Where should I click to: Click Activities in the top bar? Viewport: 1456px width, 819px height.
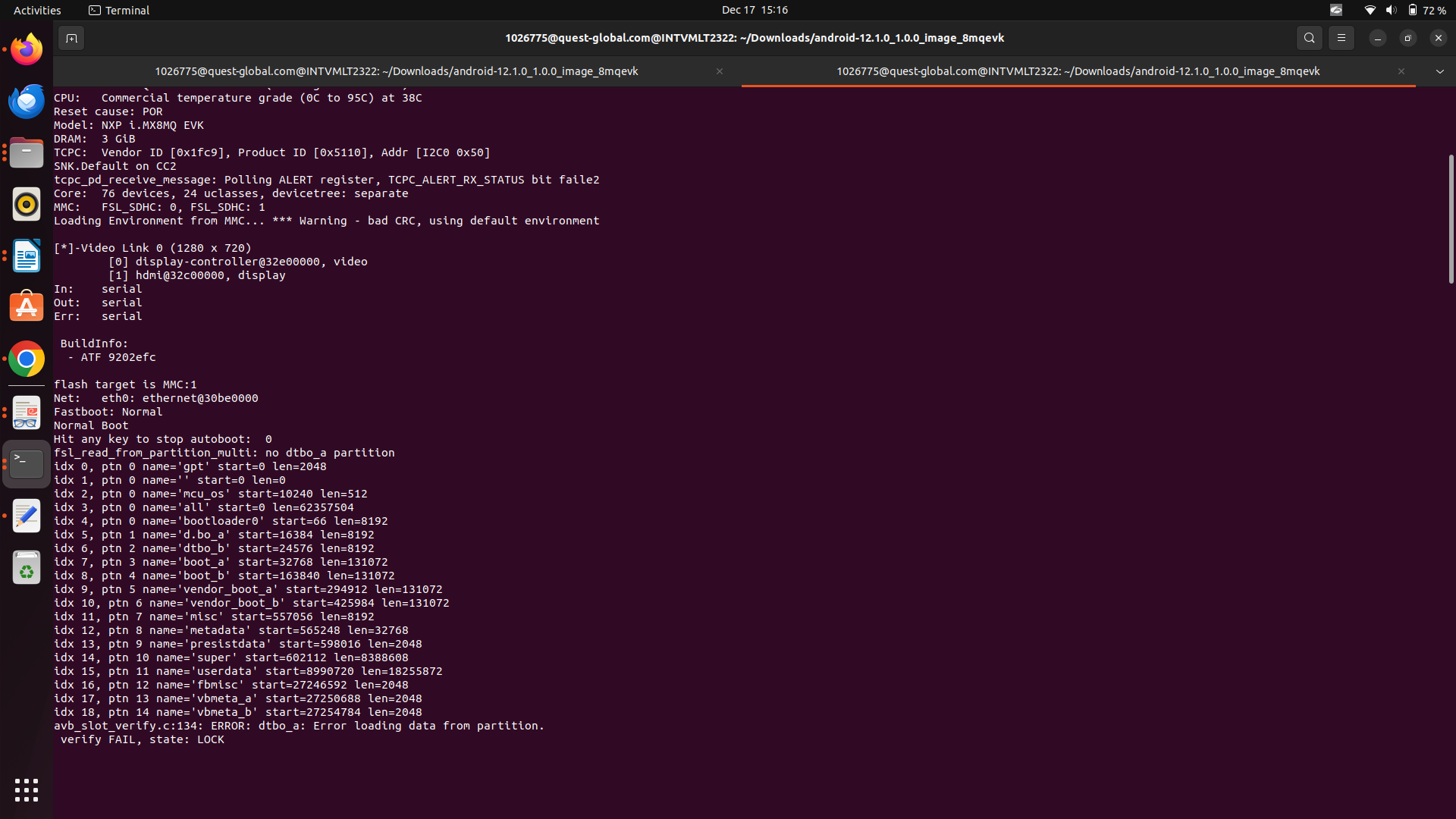click(x=37, y=10)
